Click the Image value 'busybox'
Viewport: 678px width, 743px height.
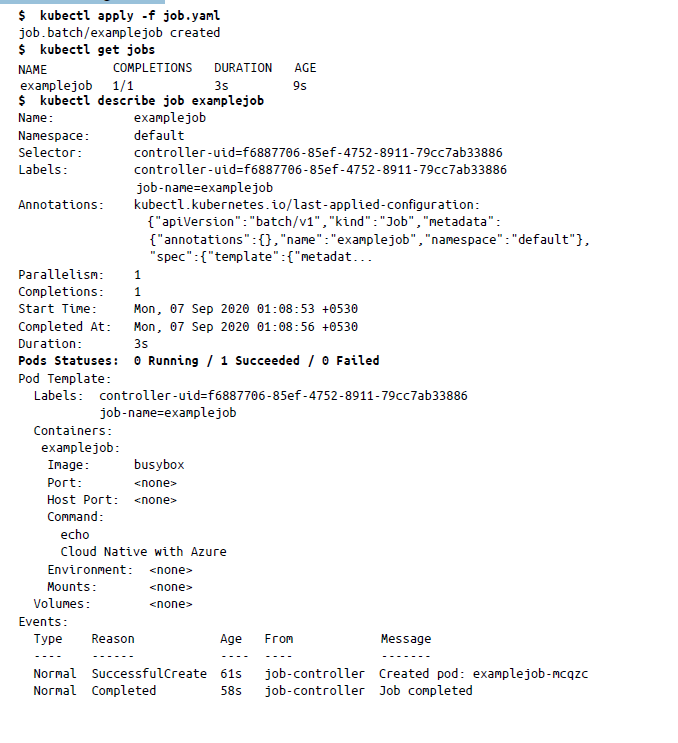[x=159, y=465]
